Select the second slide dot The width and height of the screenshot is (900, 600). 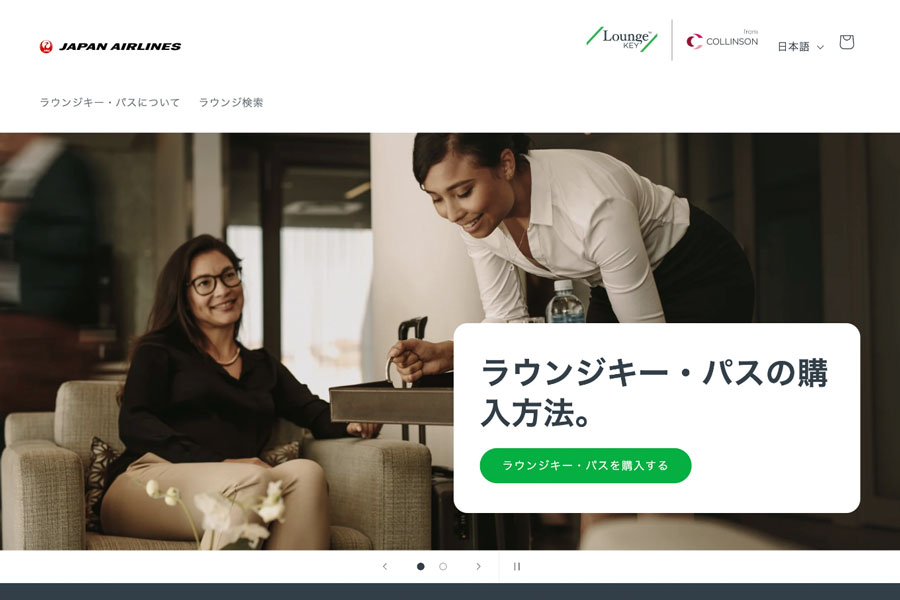(x=443, y=566)
